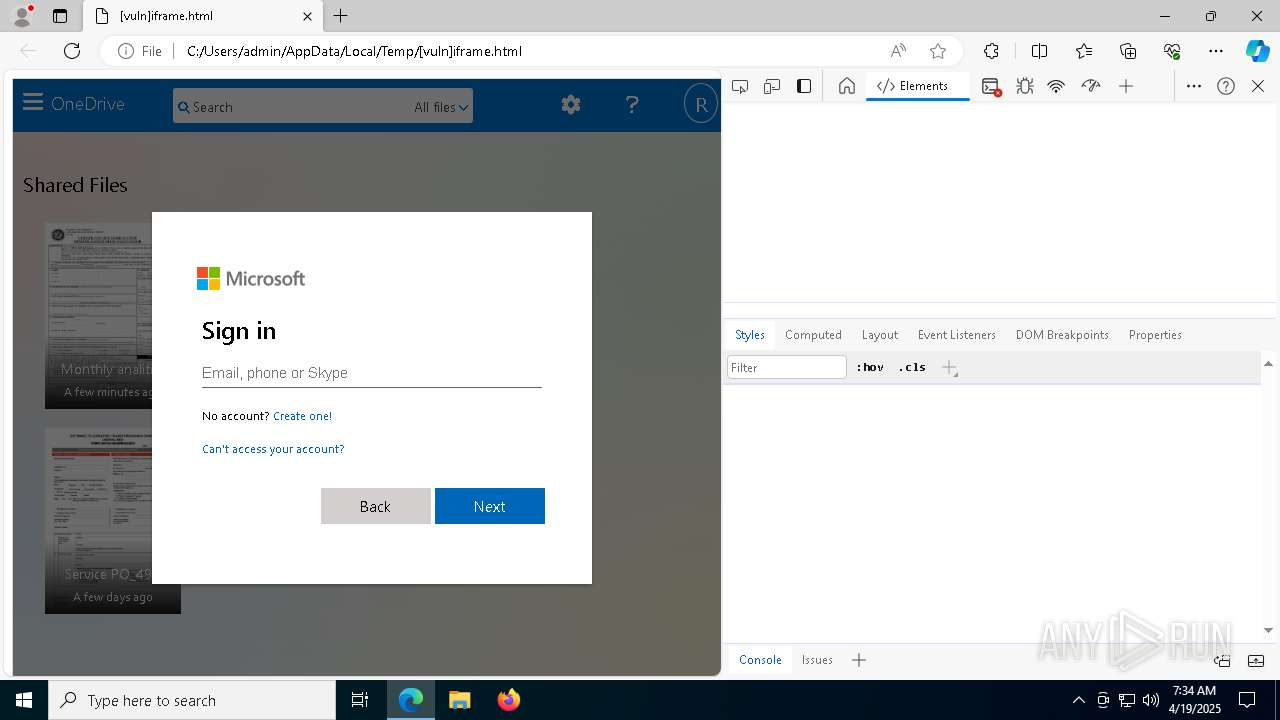Open Edge Read aloud icon
The width and height of the screenshot is (1280, 720).
[x=898, y=51]
